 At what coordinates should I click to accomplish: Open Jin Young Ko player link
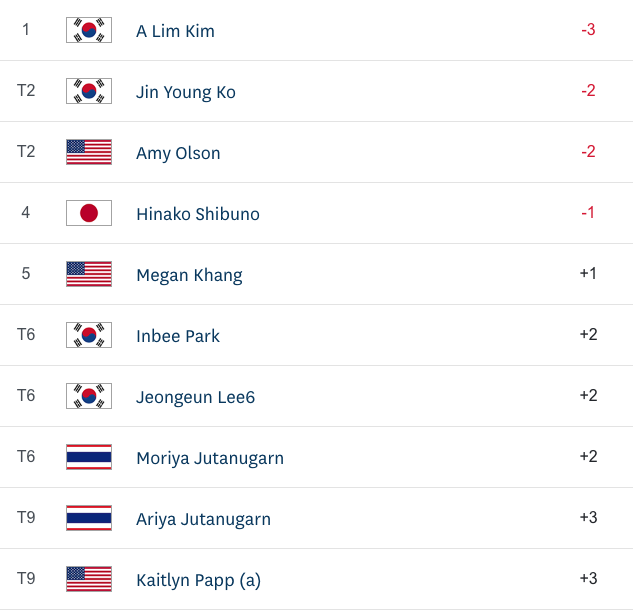coord(186,92)
